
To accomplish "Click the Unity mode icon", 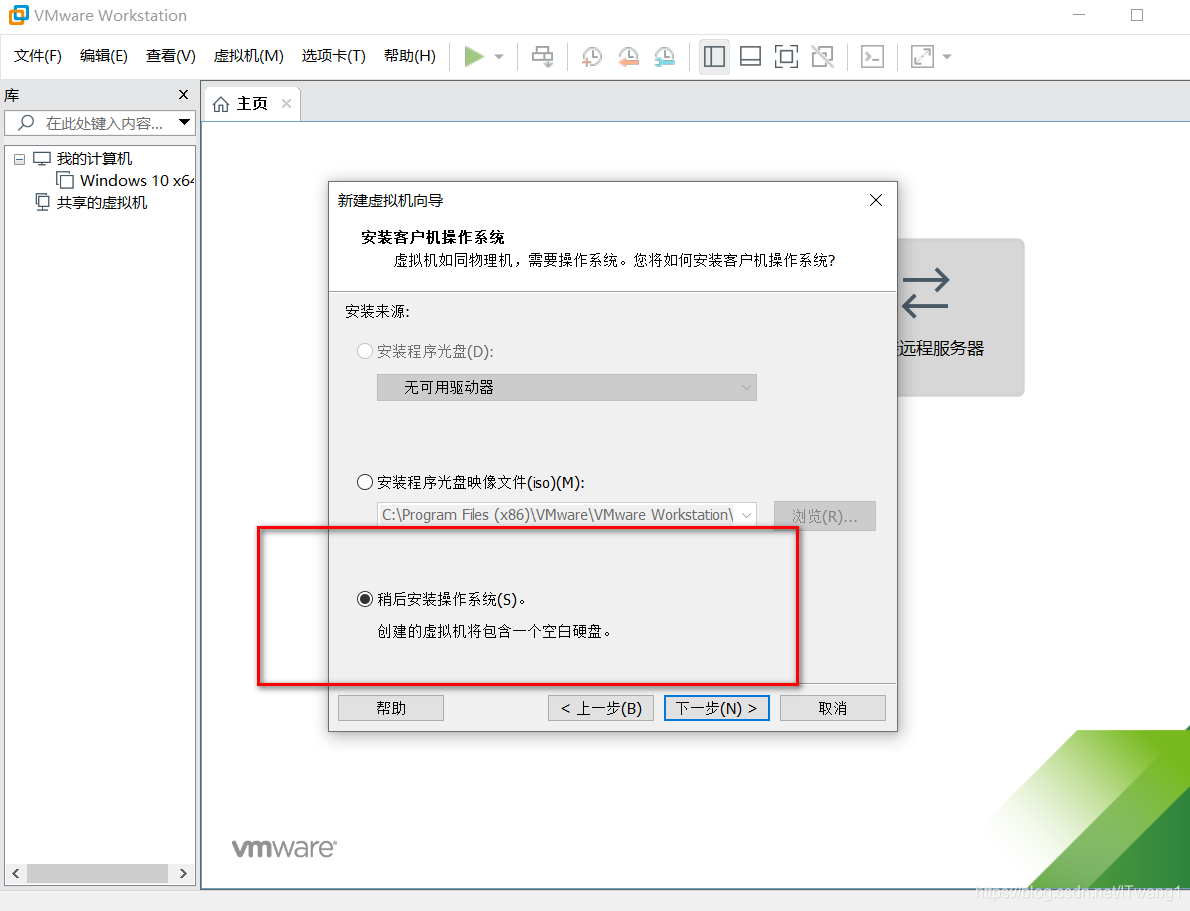I will 823,57.
